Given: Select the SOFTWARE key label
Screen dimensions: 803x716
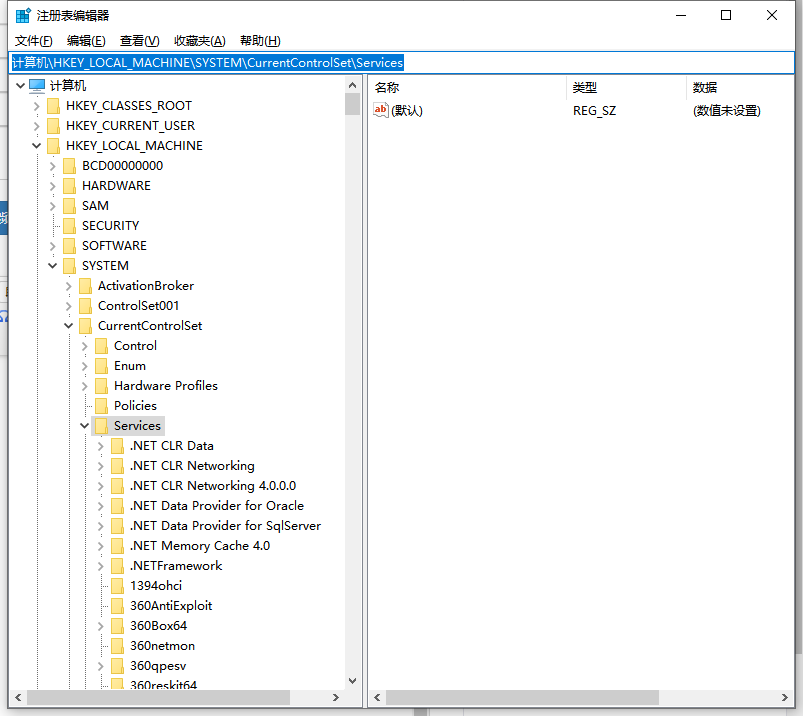Looking at the screenshot, I should (114, 246).
